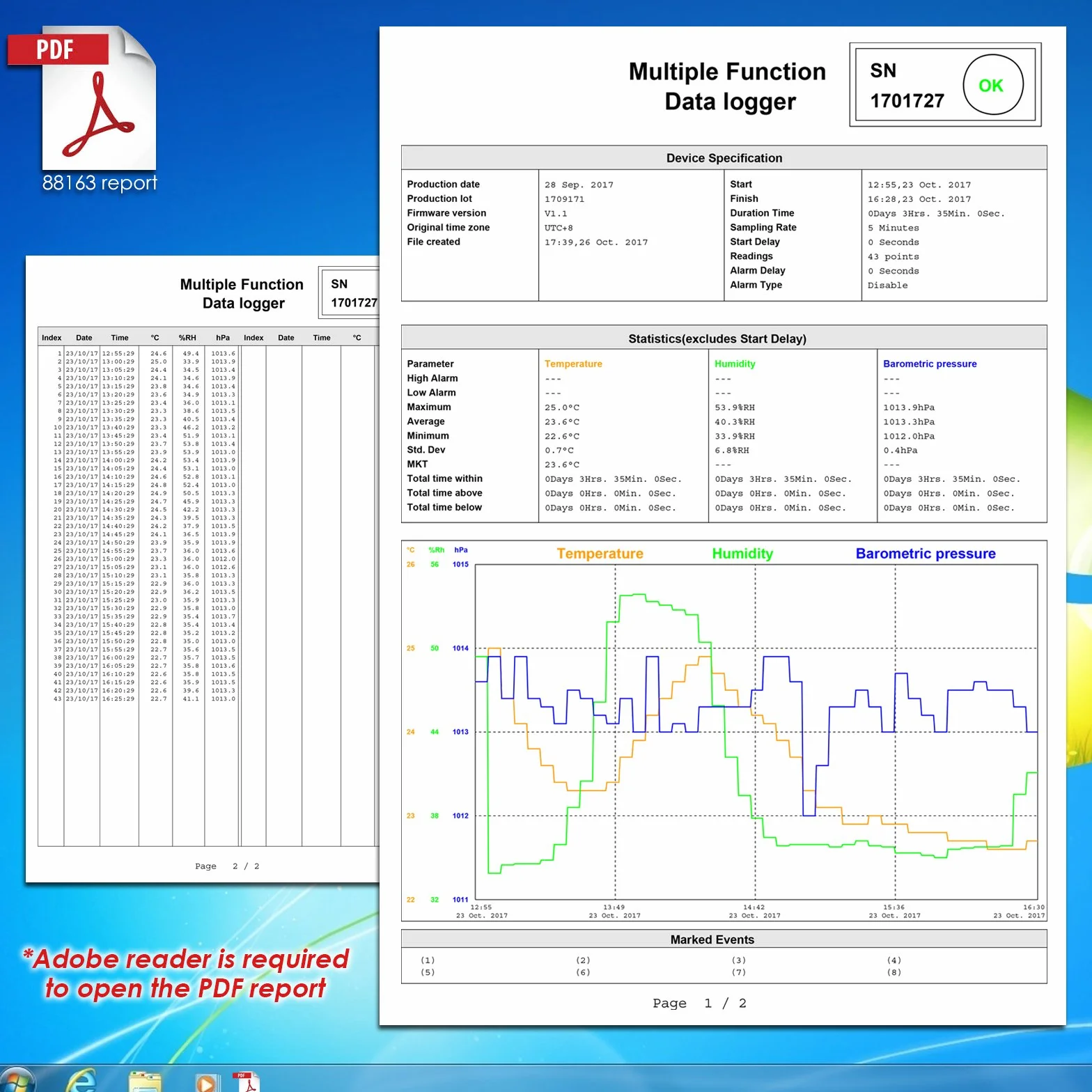Select production lot value "1709171"
This screenshot has width=1092, height=1092.
pos(564,199)
